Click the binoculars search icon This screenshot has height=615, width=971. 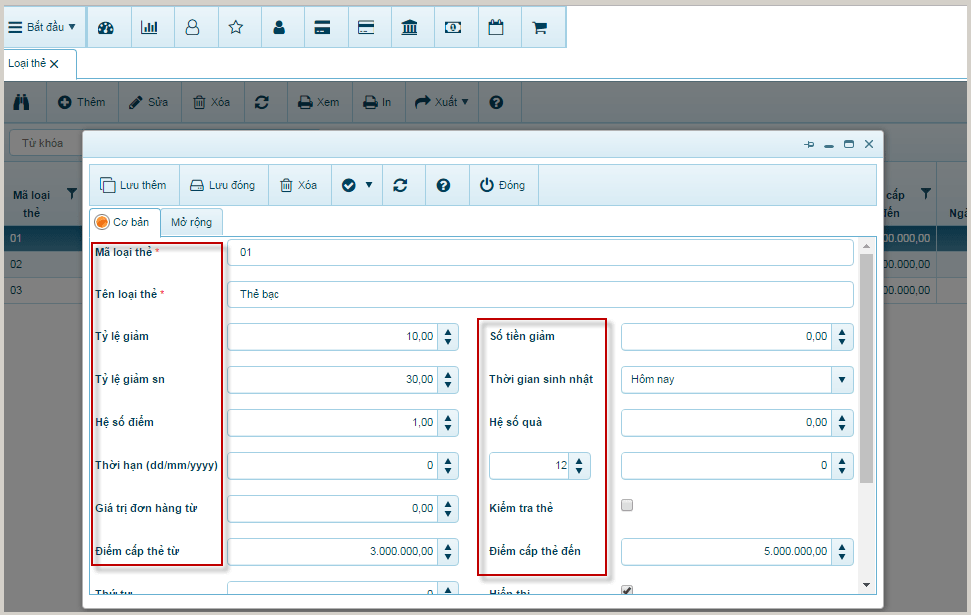[x=22, y=102]
